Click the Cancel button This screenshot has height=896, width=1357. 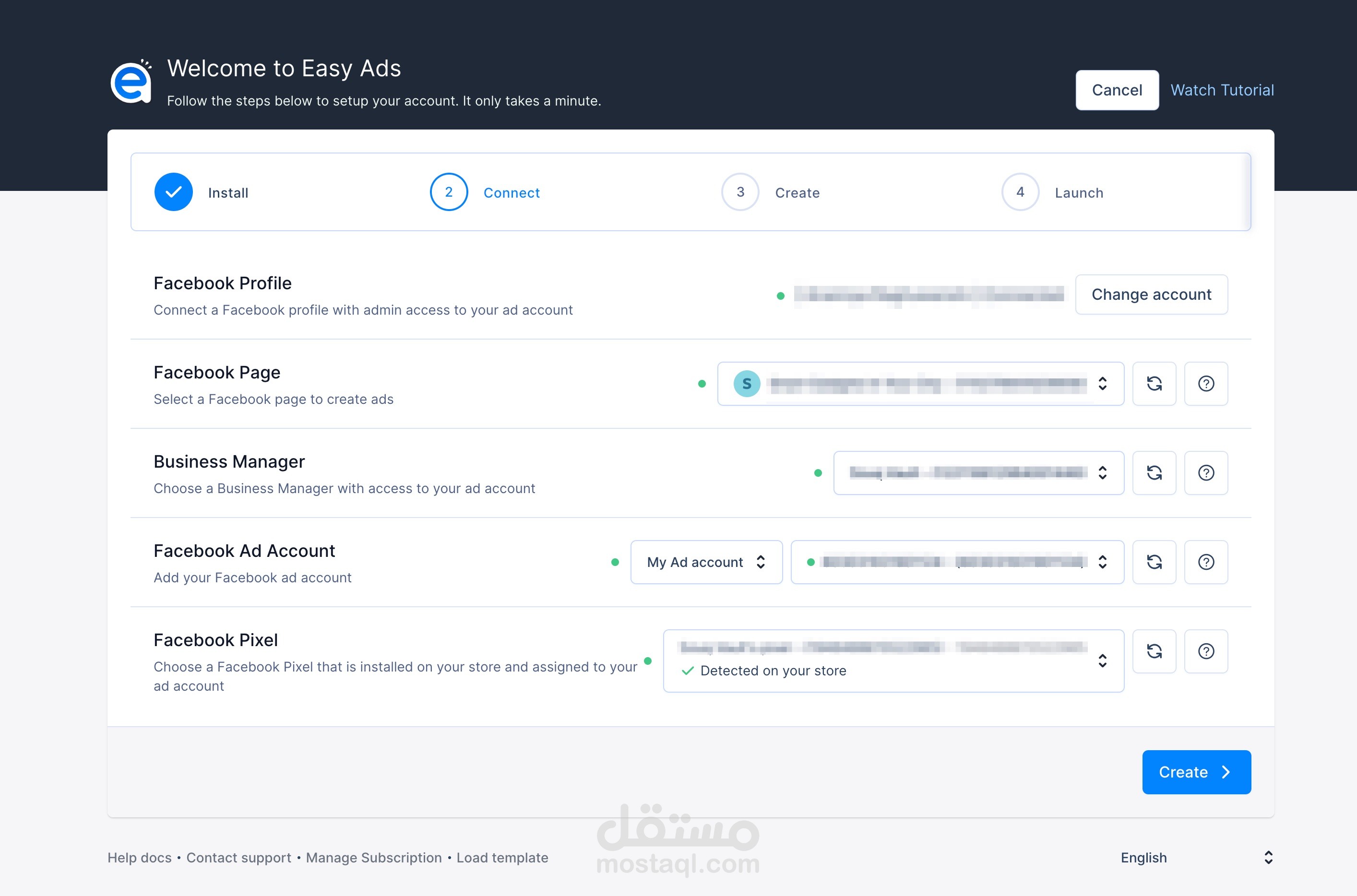tap(1117, 90)
